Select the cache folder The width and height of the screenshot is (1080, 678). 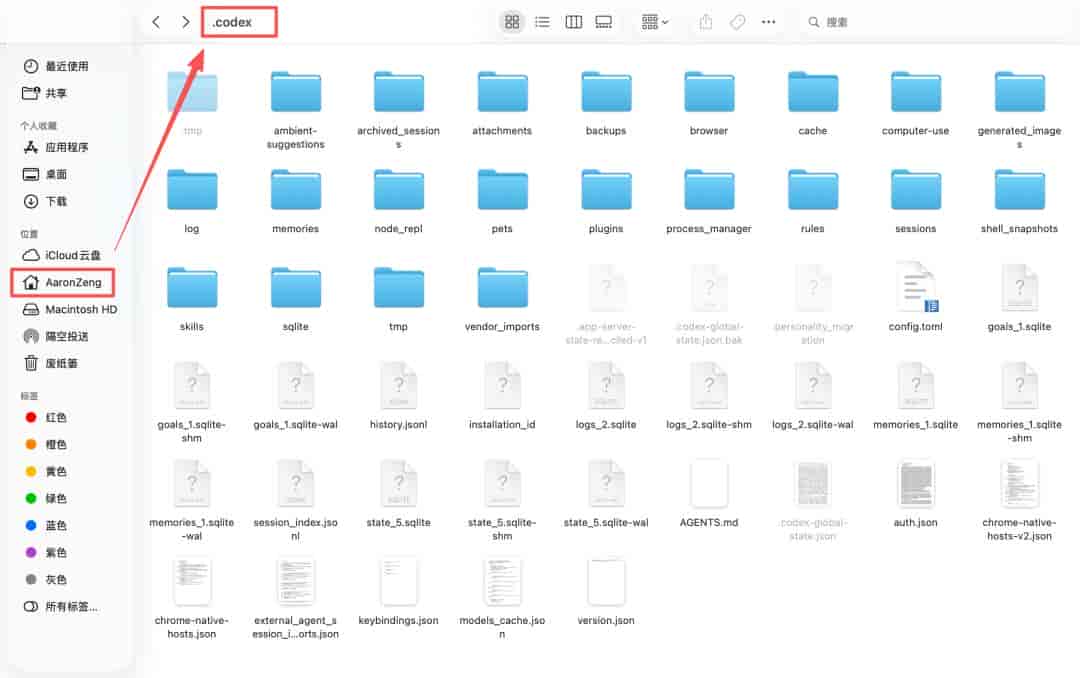[x=813, y=102]
